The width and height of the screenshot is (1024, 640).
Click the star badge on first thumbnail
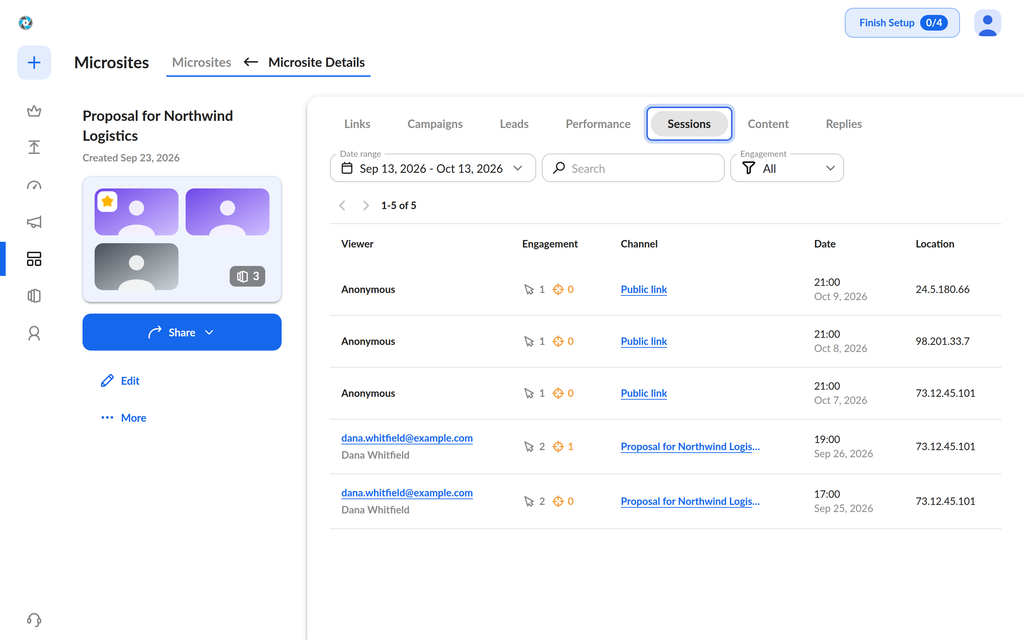coord(107,201)
